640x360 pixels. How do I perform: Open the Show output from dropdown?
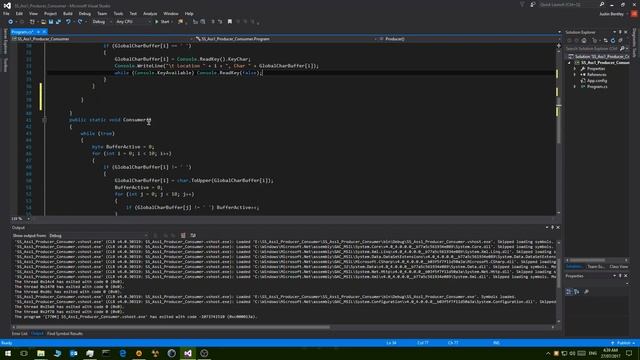pos(98,236)
